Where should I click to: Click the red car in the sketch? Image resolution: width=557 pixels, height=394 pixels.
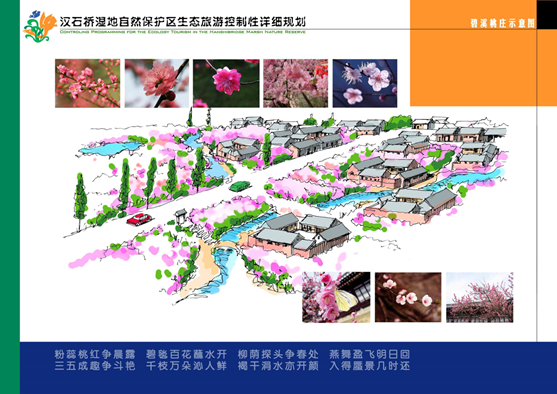pos(140,219)
